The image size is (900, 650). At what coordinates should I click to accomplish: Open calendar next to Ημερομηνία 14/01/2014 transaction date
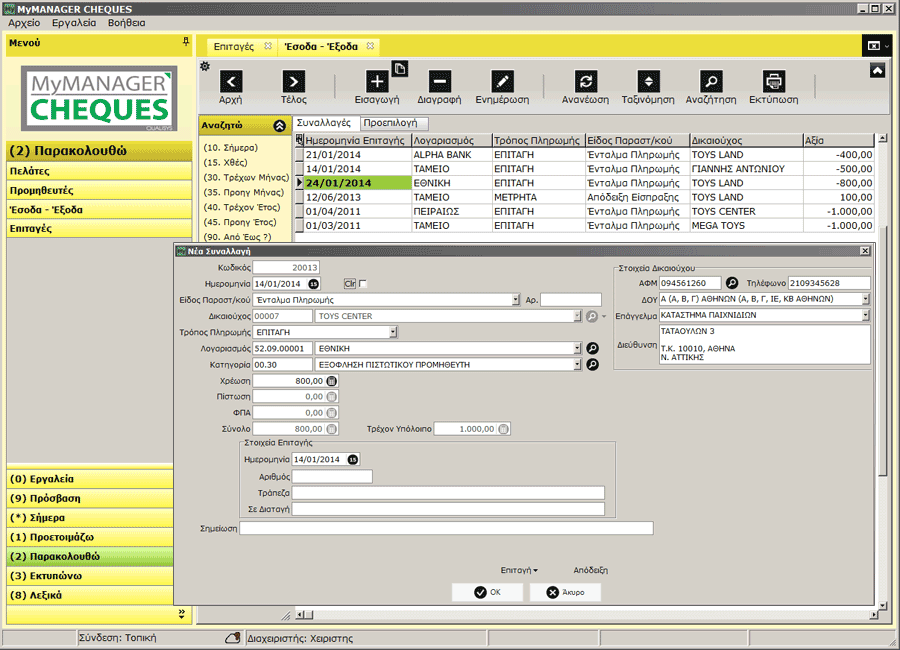313,284
